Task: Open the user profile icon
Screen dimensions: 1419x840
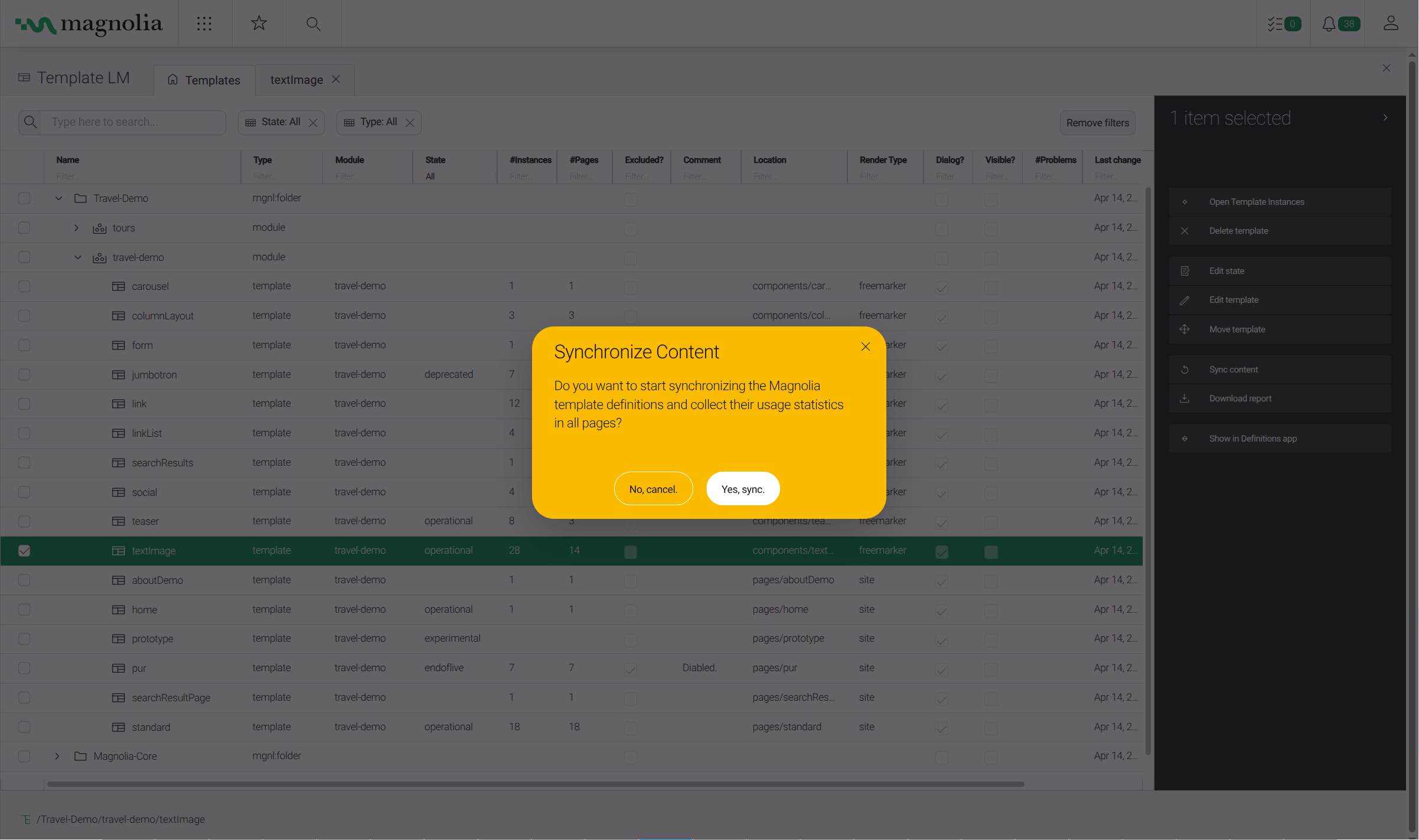Action: coord(1391,24)
